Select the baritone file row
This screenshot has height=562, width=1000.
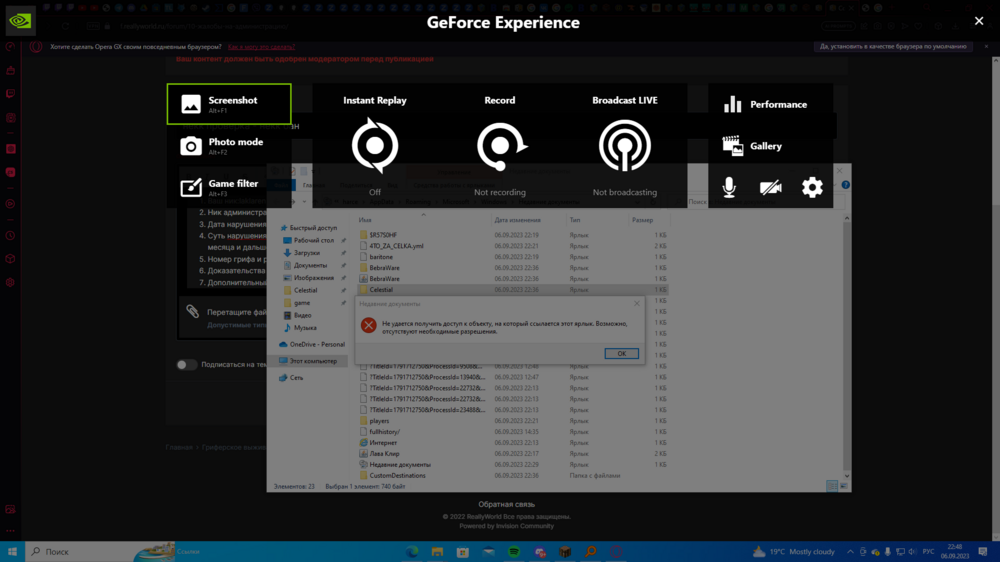tap(513, 257)
